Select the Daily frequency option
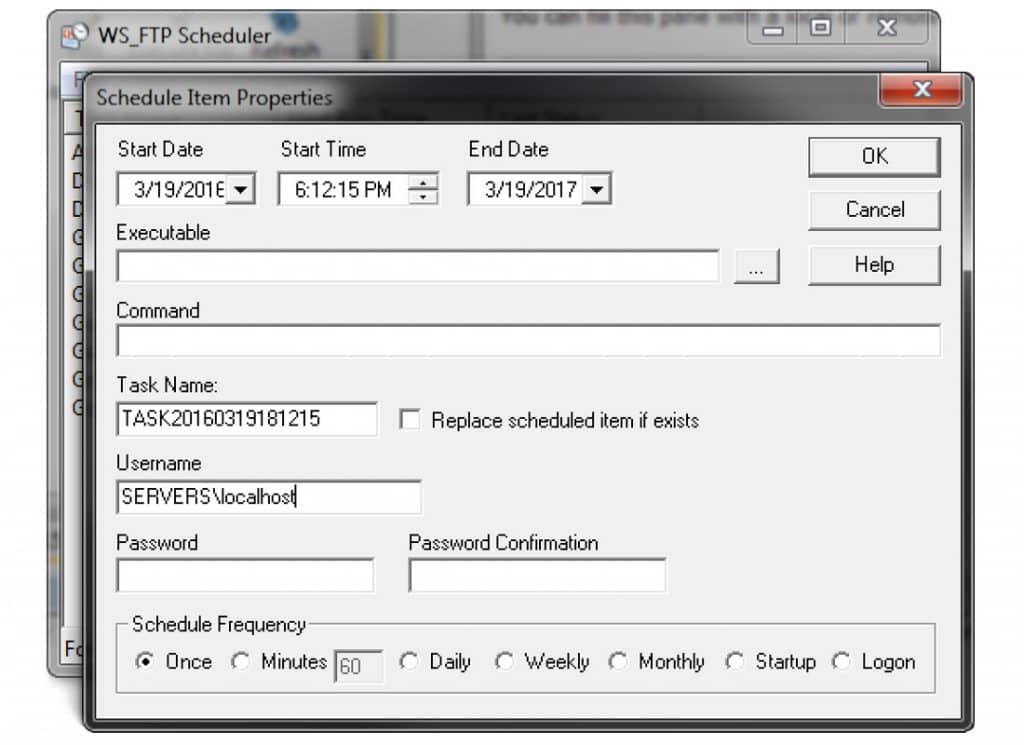The width and height of the screenshot is (1024, 745). (x=409, y=661)
